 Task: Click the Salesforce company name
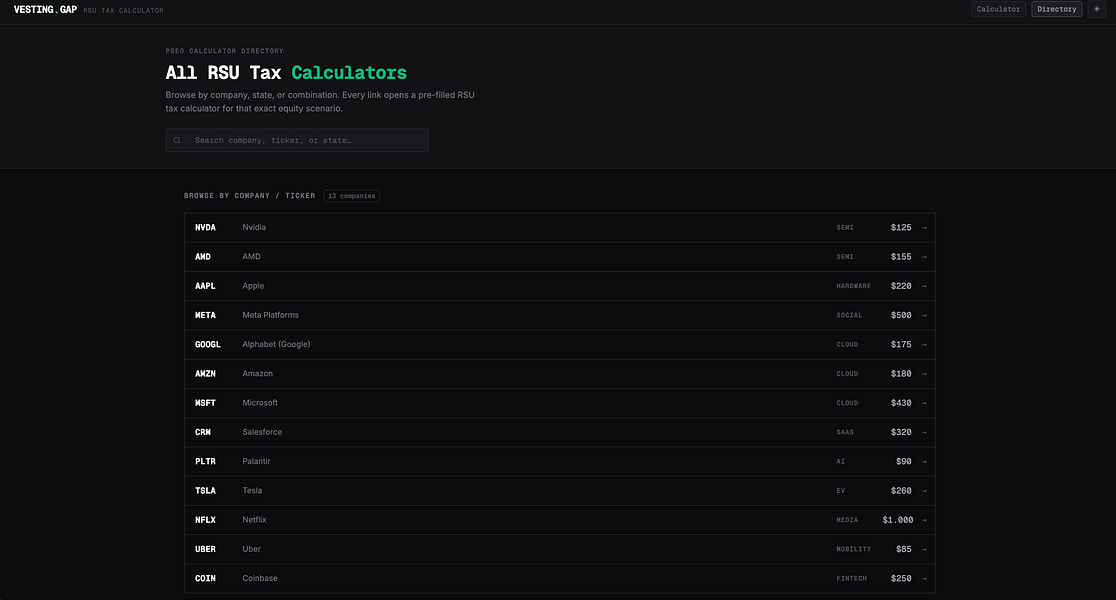262,432
